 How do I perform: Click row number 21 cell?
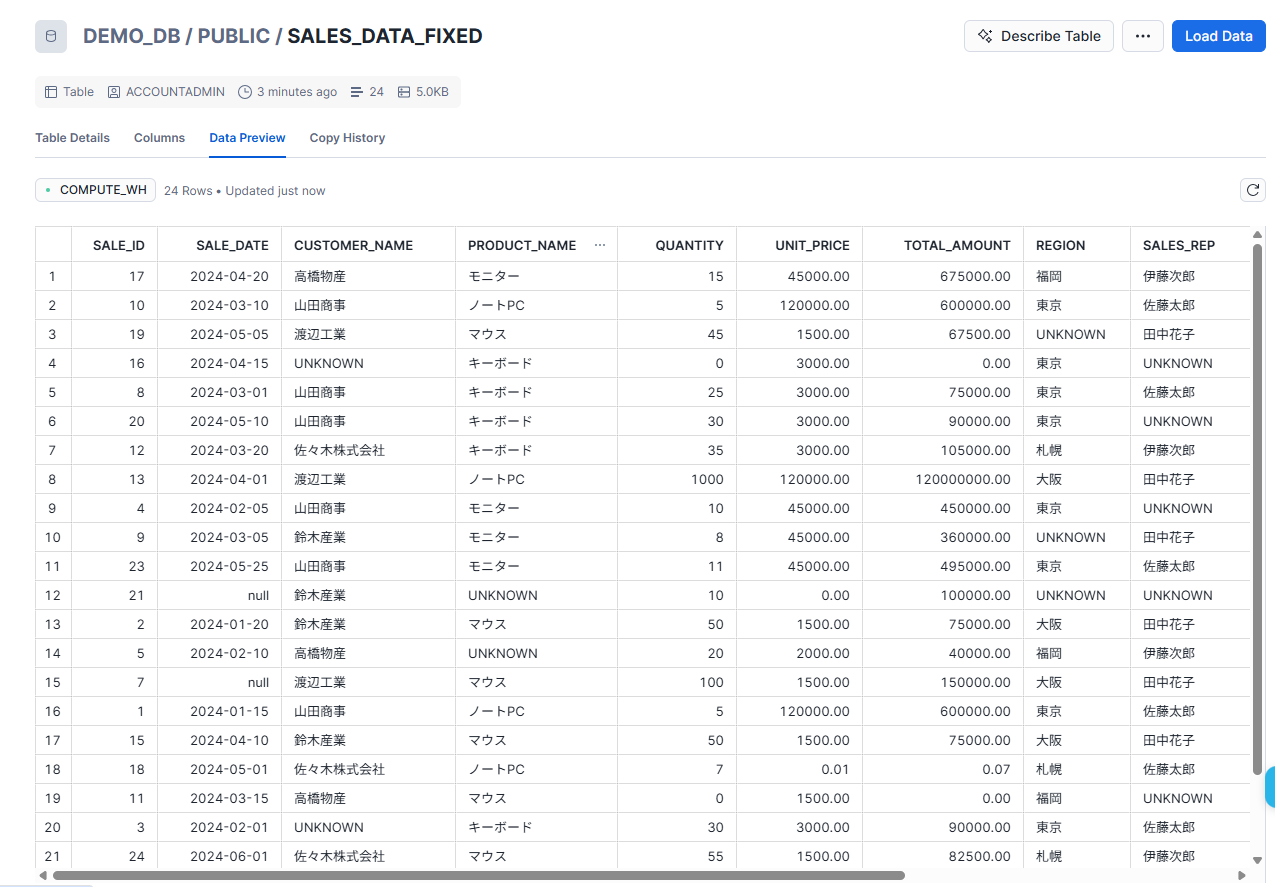click(53, 856)
